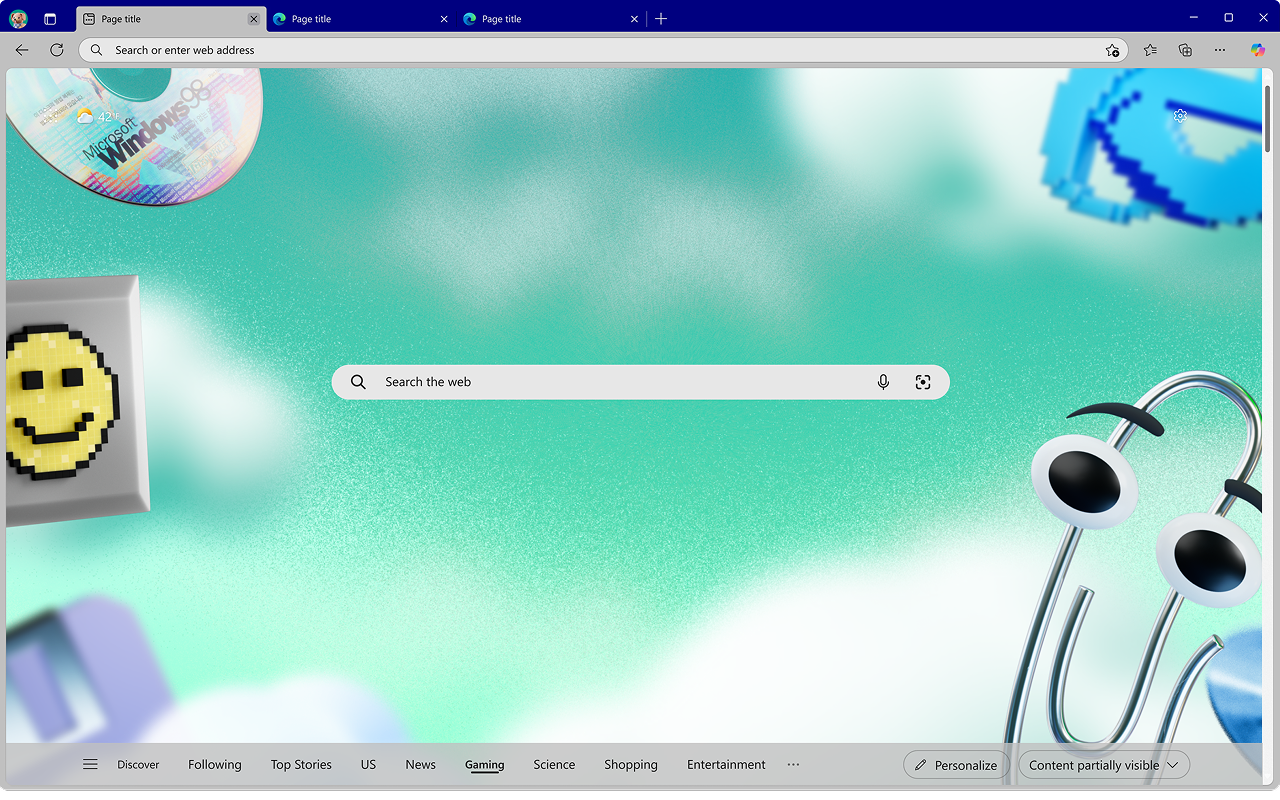The height and width of the screenshot is (800, 1280).
Task: Click the vertical page scrollbar
Action: pos(1269,118)
